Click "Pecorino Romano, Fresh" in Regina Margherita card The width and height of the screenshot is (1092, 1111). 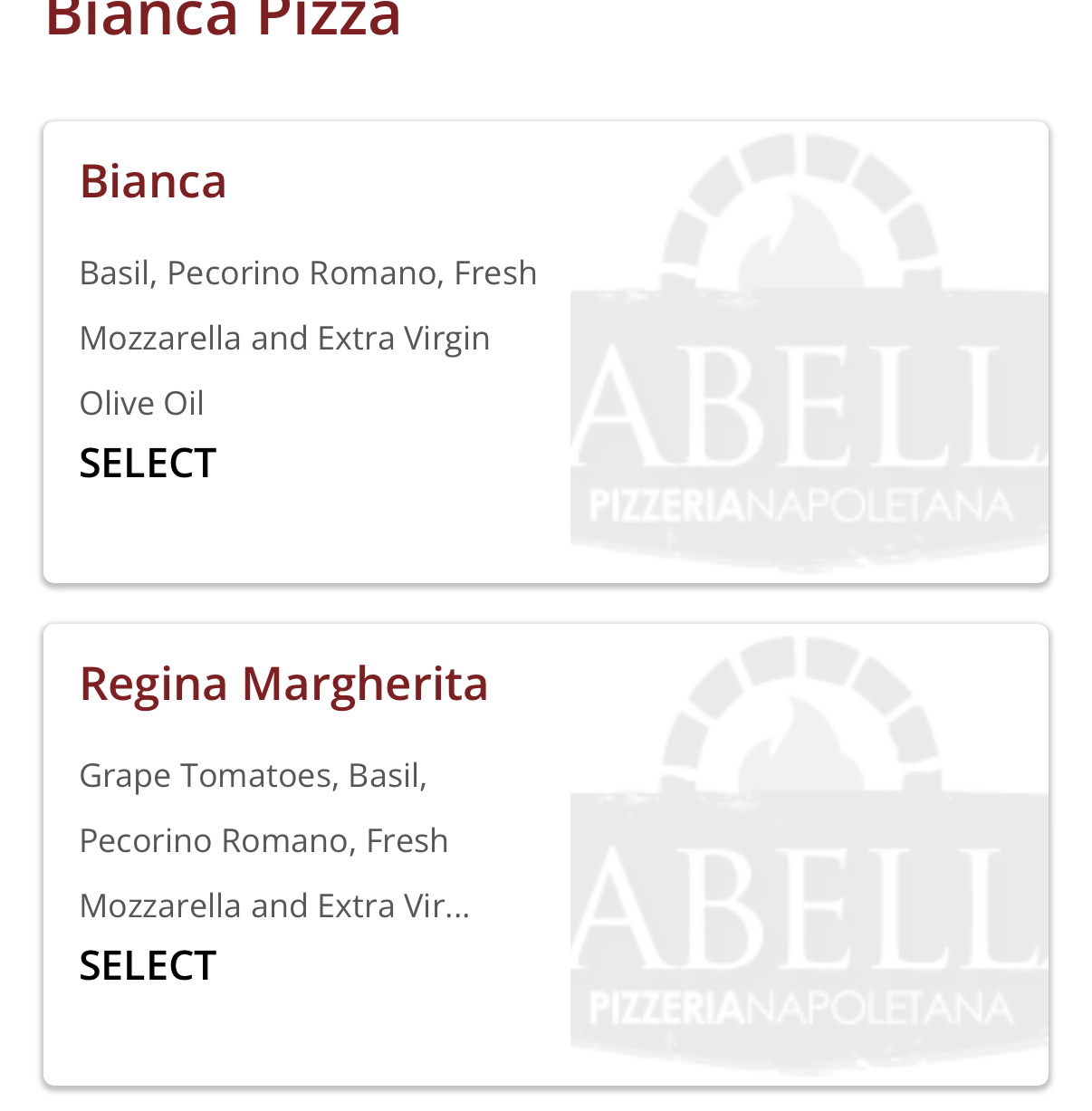263,840
